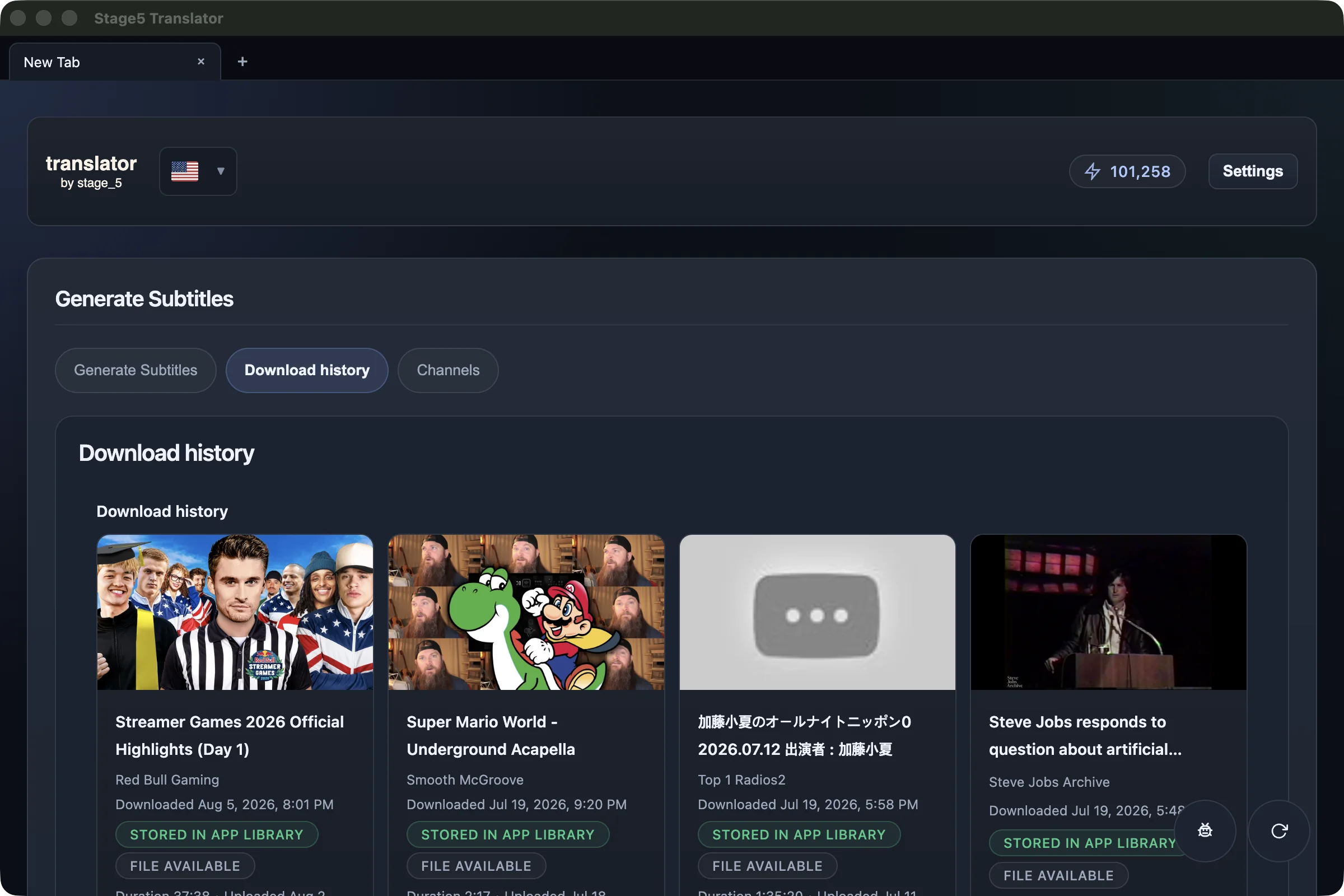Click Stored in App Library badge for Streamer Games
Screen dimensions: 1344x896
[217, 835]
